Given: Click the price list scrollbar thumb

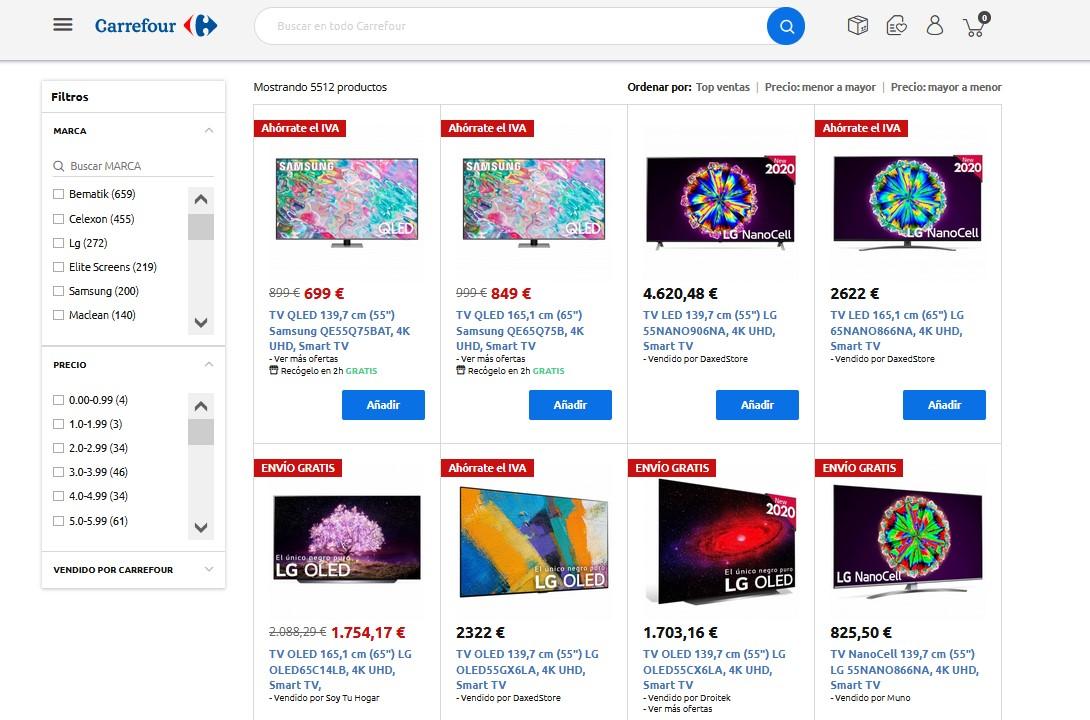Looking at the screenshot, I should (201, 432).
